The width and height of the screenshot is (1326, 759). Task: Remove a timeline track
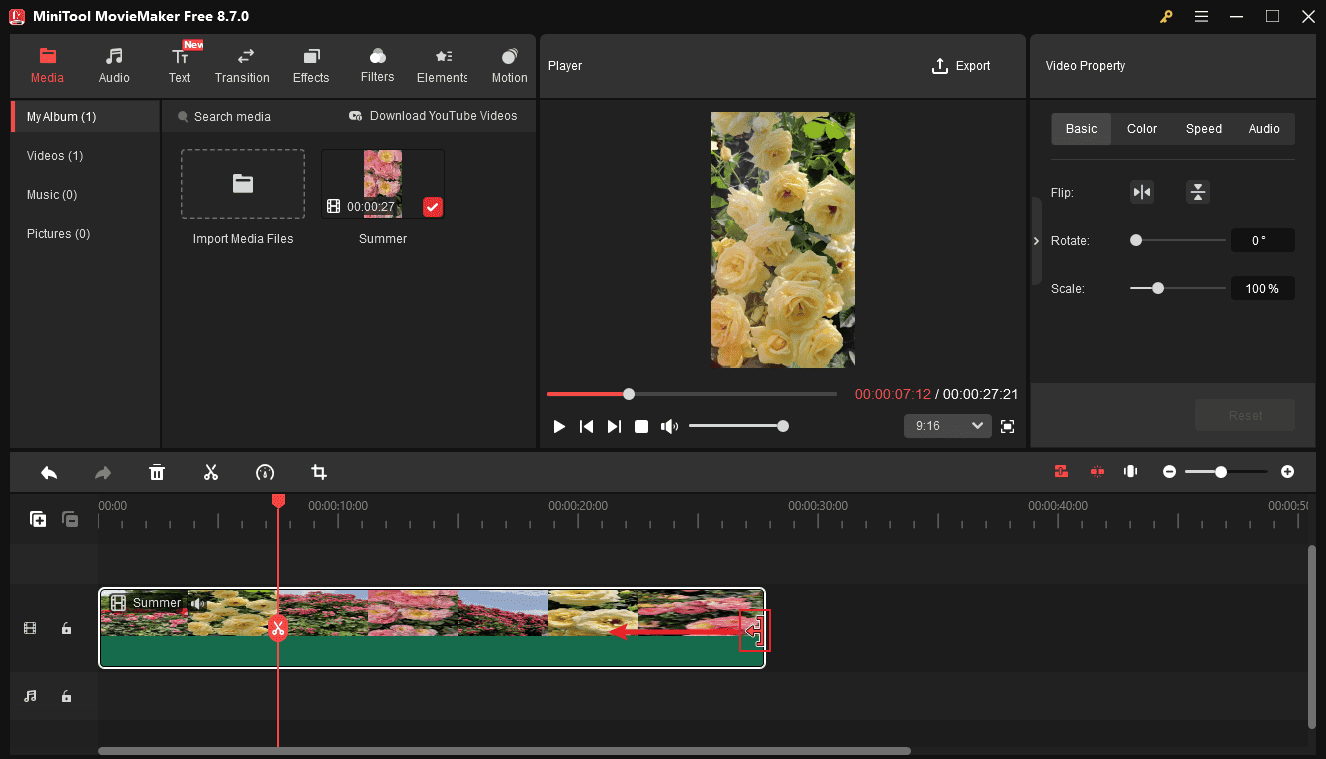pos(70,519)
